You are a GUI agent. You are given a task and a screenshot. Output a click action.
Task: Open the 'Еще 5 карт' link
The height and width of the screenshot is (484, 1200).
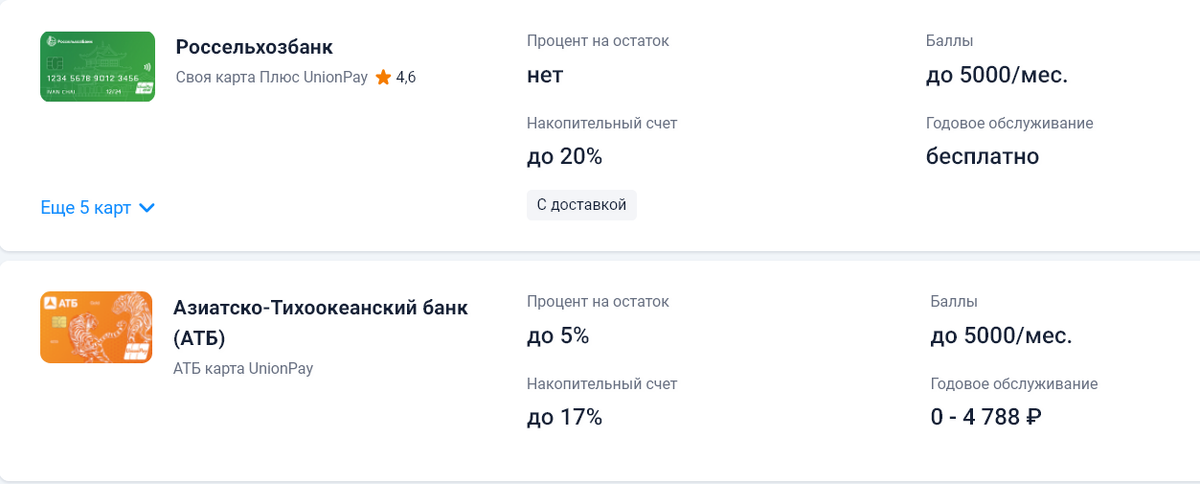(86, 208)
